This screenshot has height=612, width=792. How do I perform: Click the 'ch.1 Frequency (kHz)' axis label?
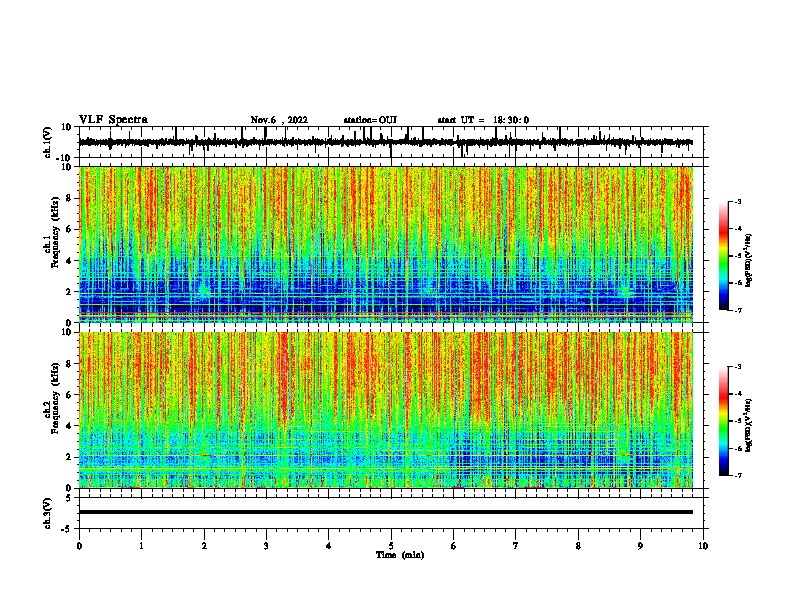(51, 233)
